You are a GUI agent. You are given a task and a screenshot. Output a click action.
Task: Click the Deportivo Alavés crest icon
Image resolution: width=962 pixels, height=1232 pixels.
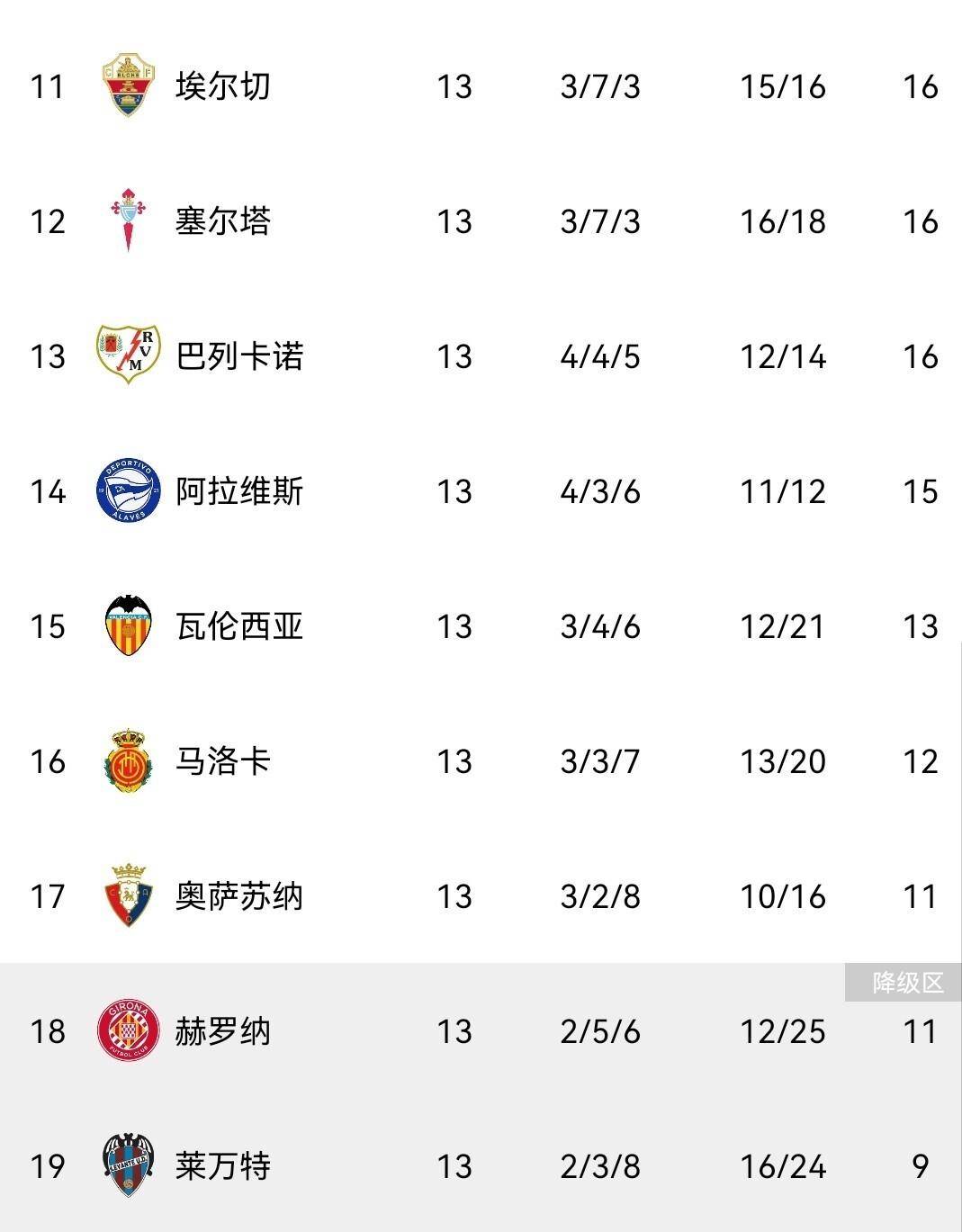click(128, 491)
